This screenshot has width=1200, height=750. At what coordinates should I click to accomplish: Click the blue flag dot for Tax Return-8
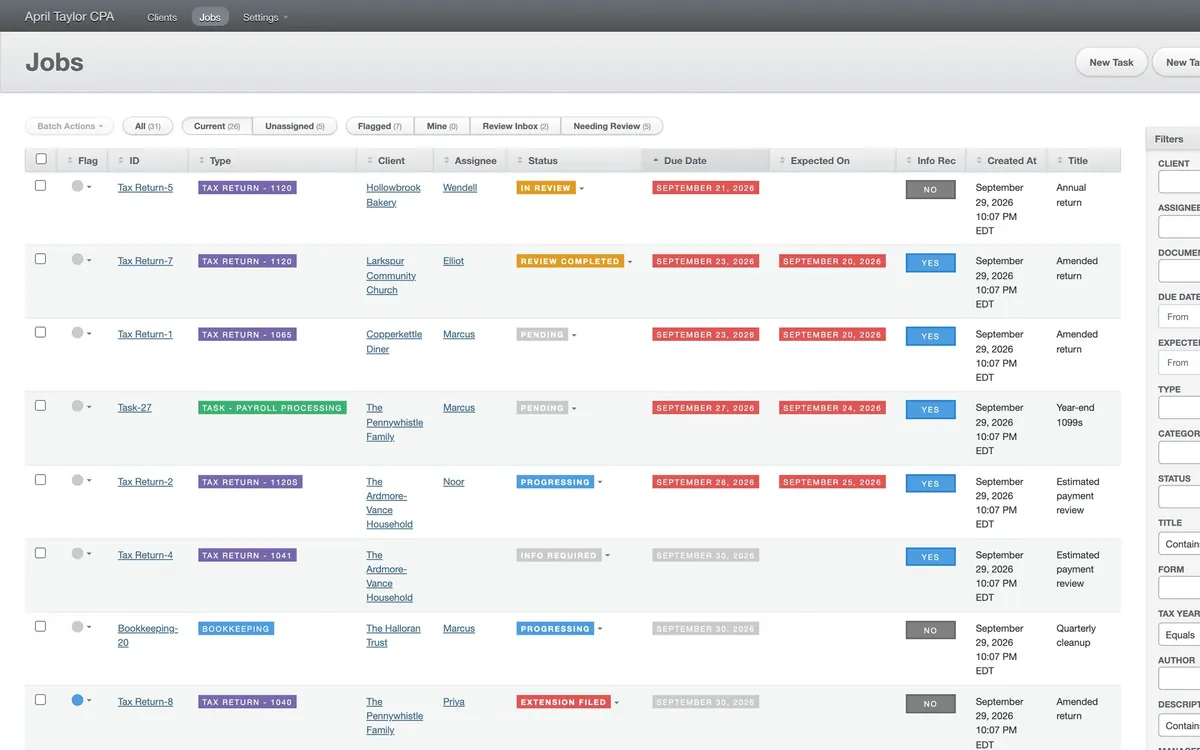click(x=77, y=700)
